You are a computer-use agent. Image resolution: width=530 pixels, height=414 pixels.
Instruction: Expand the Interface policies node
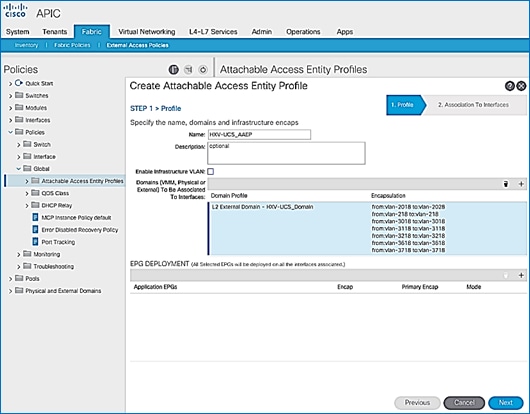[x=19, y=157]
